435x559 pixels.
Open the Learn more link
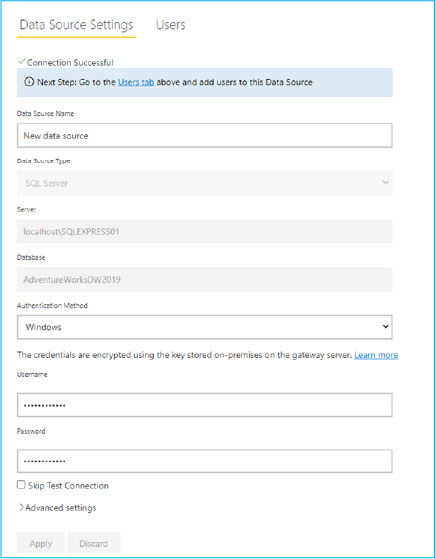pos(376,355)
